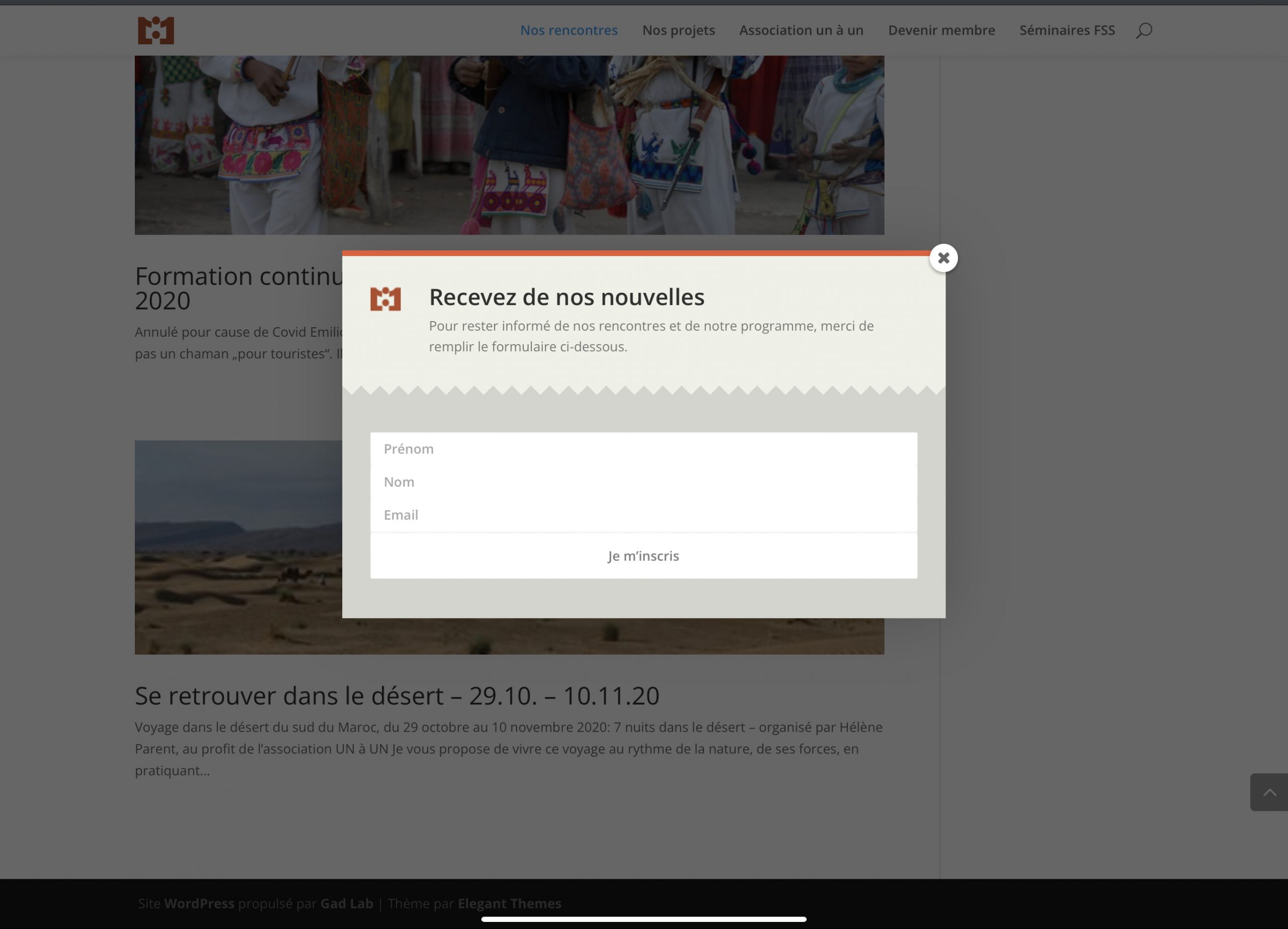Follow the WordPress footer link
The width and height of the screenshot is (1288, 929).
click(x=199, y=903)
